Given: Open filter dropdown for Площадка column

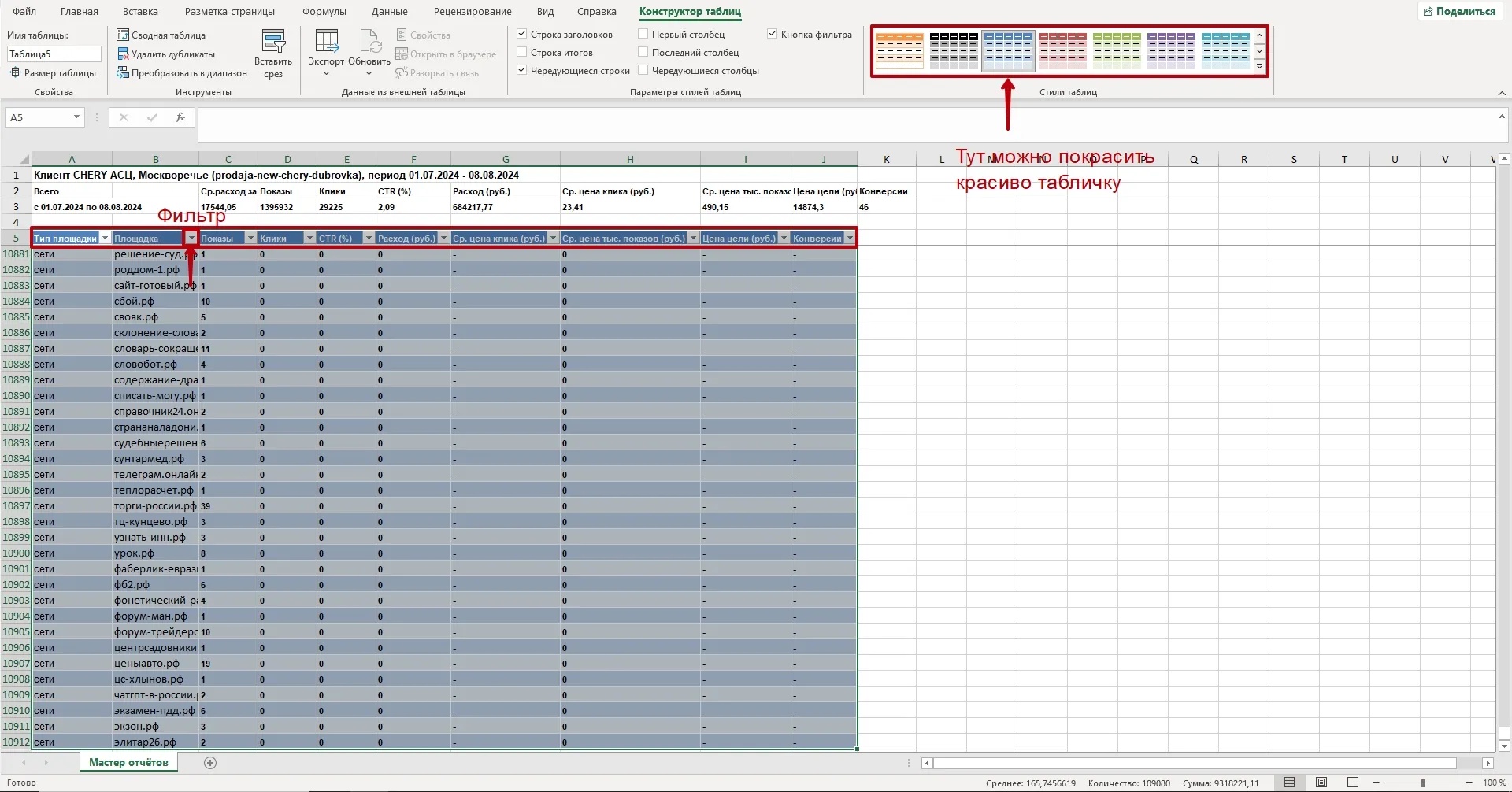Looking at the screenshot, I should (191, 239).
